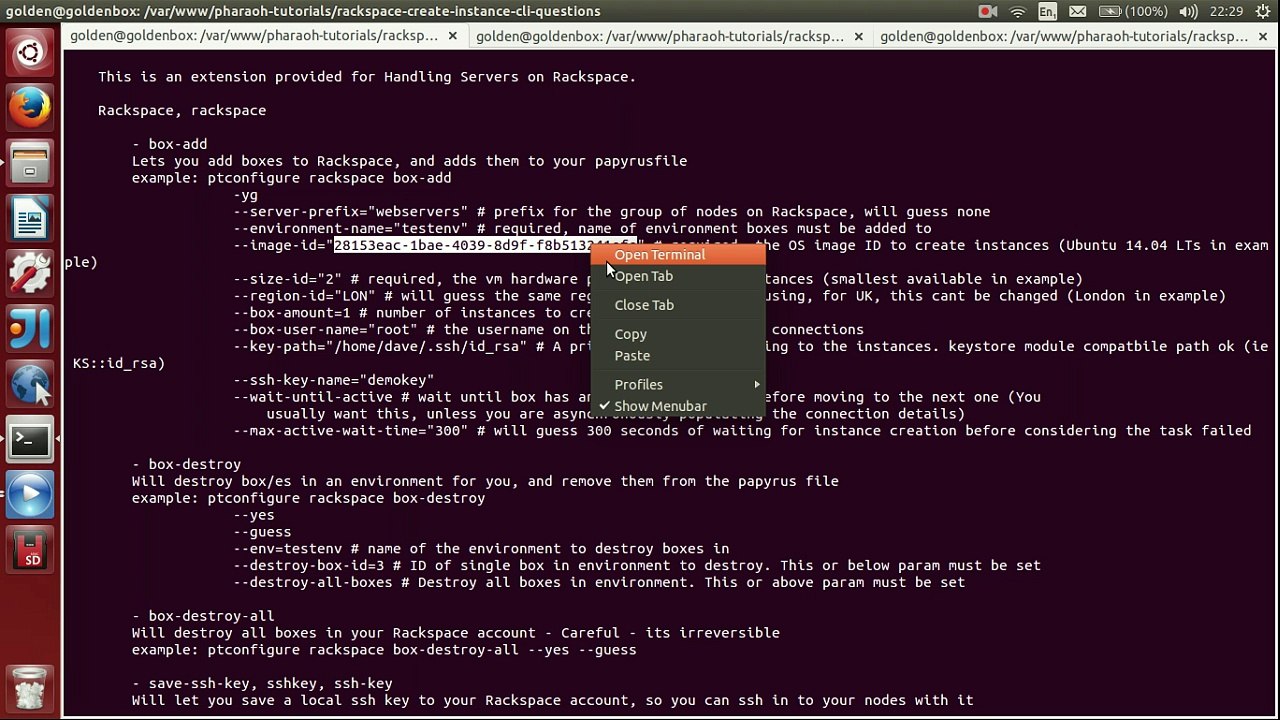Click "example: ptconfigure rackspace box-destroy-all" text
Screen dimensions: 1280x720
tap(384, 650)
